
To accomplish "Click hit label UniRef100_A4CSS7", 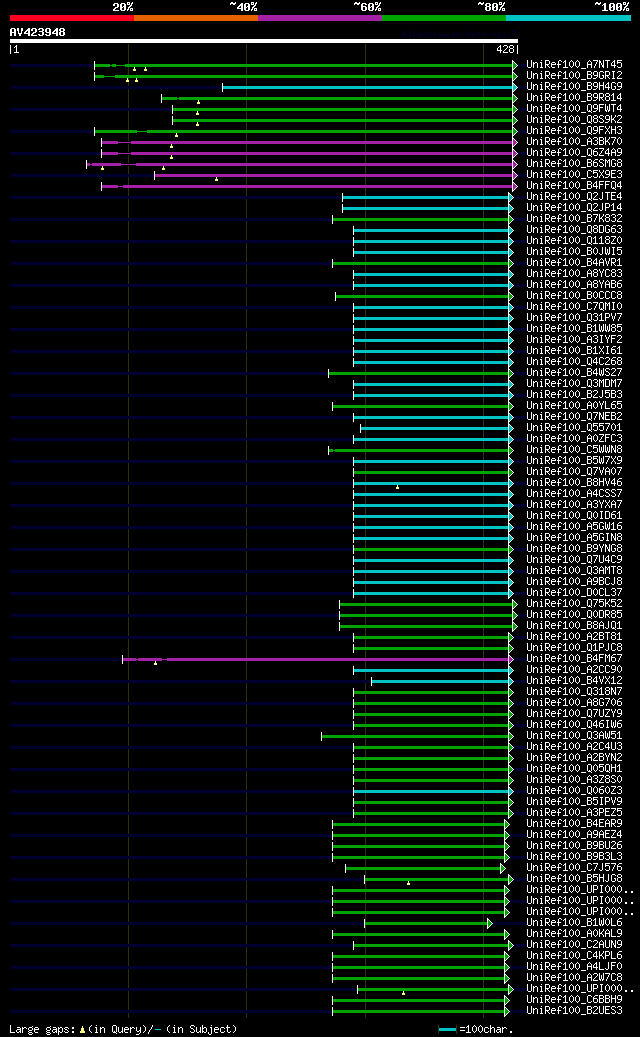I will coord(574,493).
